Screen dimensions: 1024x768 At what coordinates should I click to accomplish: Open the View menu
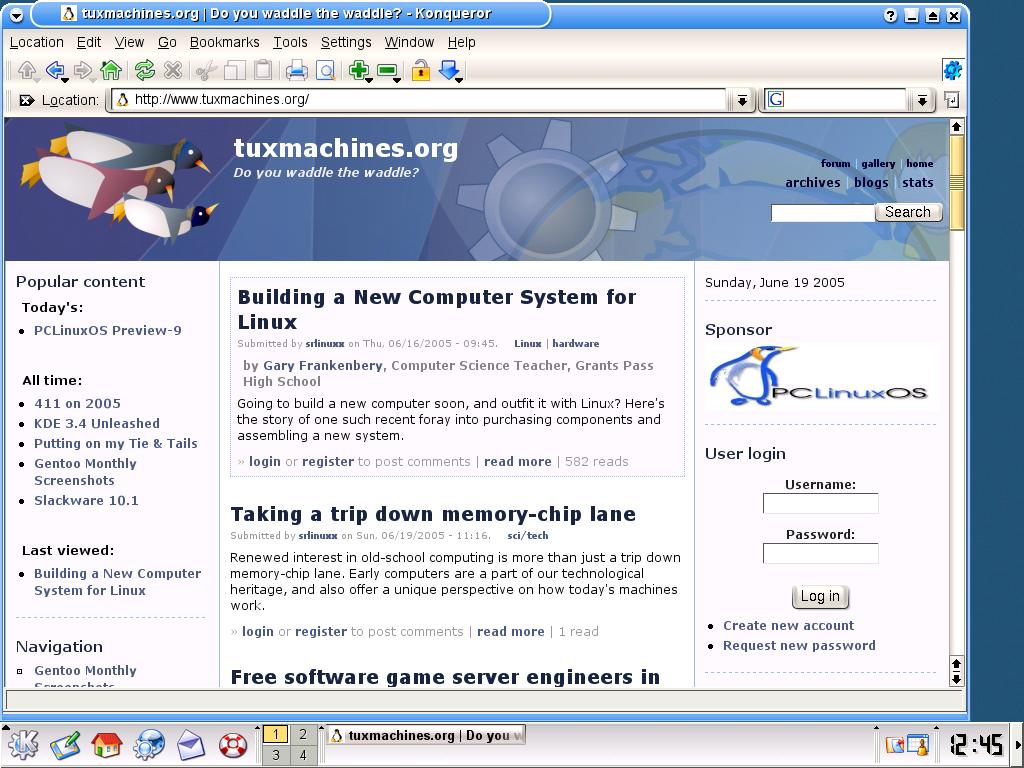(129, 42)
